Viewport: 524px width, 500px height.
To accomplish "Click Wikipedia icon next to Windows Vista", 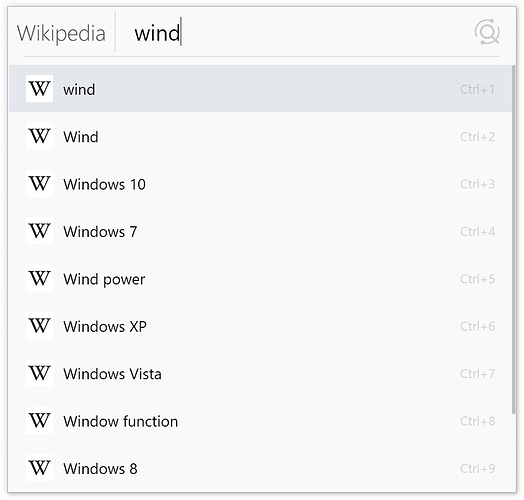I will coord(39,373).
